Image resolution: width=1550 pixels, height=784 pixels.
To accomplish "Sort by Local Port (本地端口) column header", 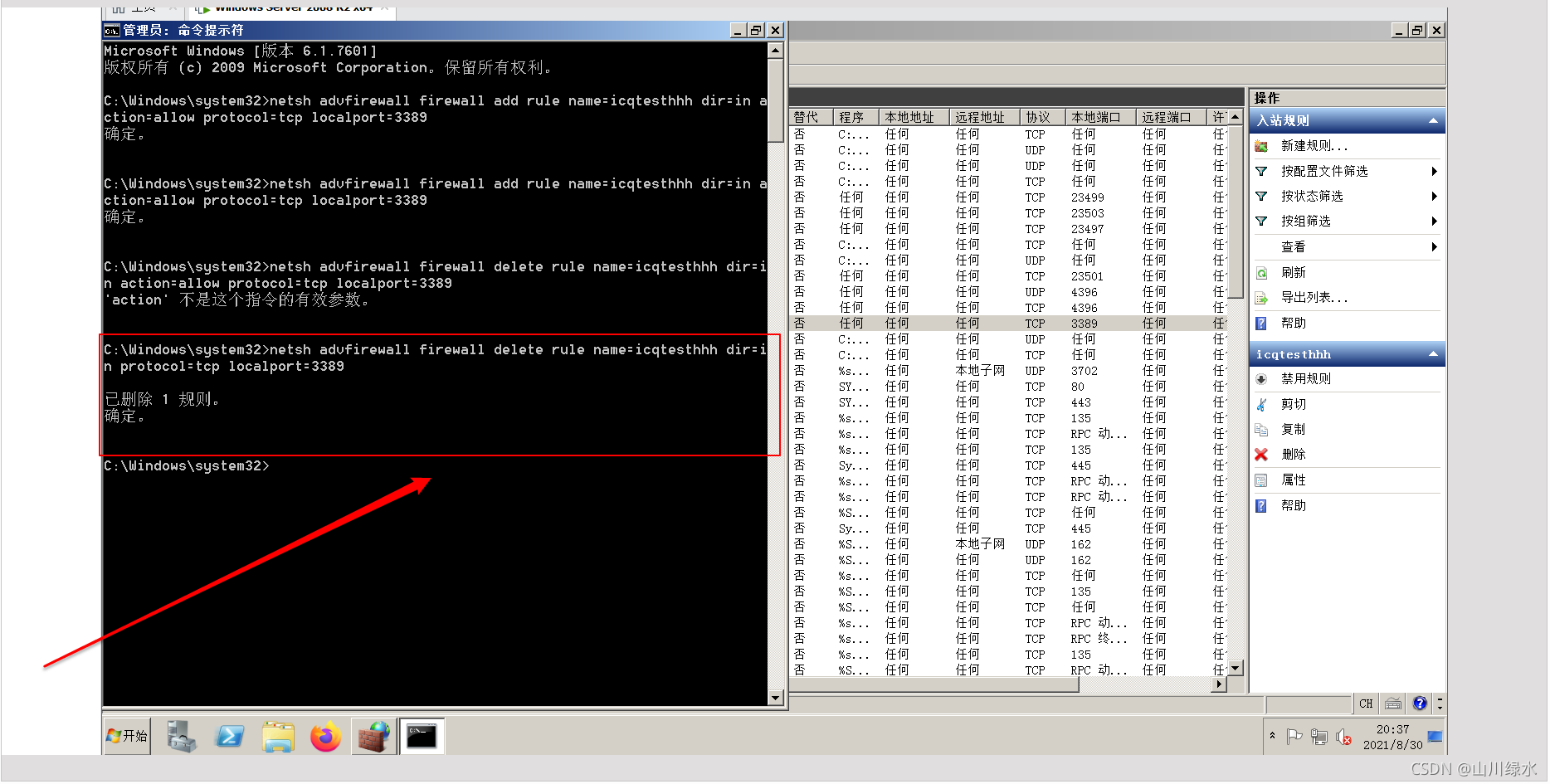I will [x=1095, y=118].
